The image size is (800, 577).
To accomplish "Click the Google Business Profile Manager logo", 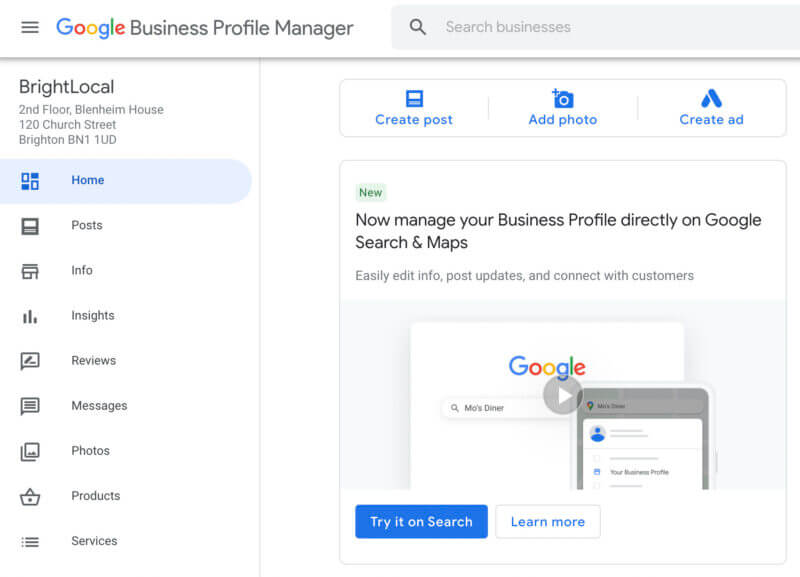I will [x=205, y=27].
